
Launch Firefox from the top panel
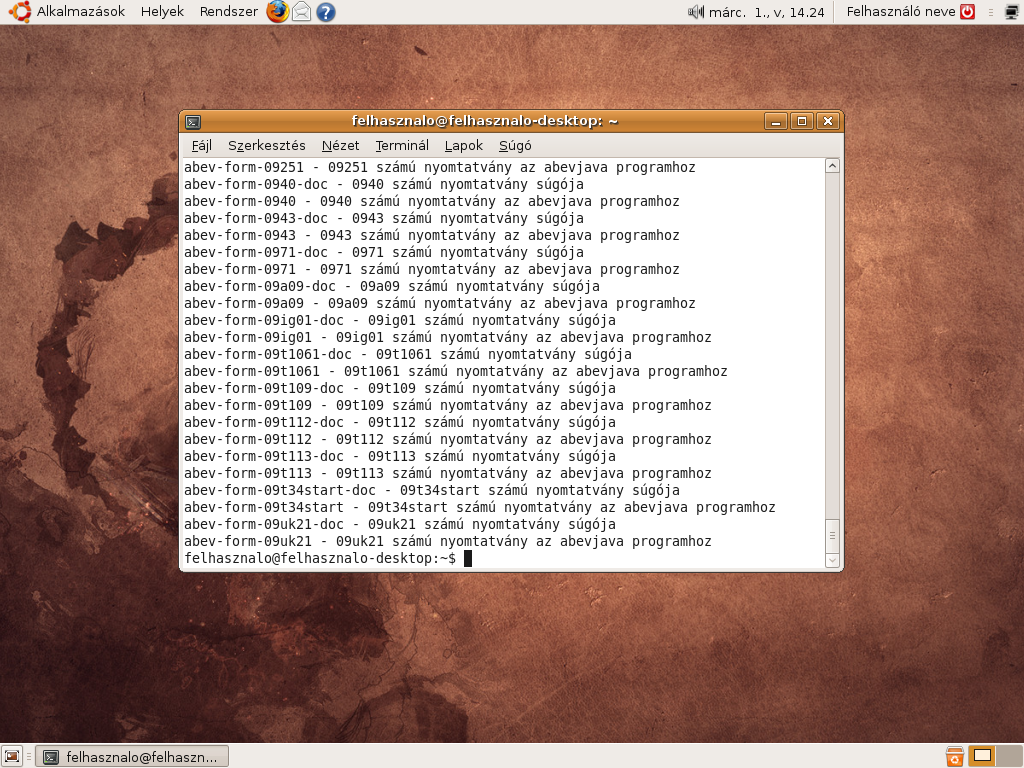(x=278, y=12)
